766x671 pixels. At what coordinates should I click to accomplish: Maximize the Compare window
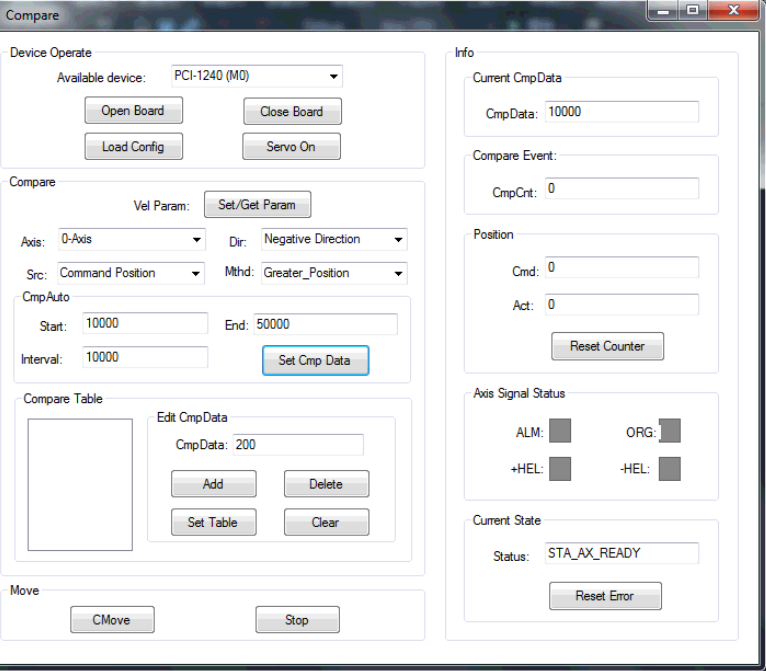tap(692, 10)
